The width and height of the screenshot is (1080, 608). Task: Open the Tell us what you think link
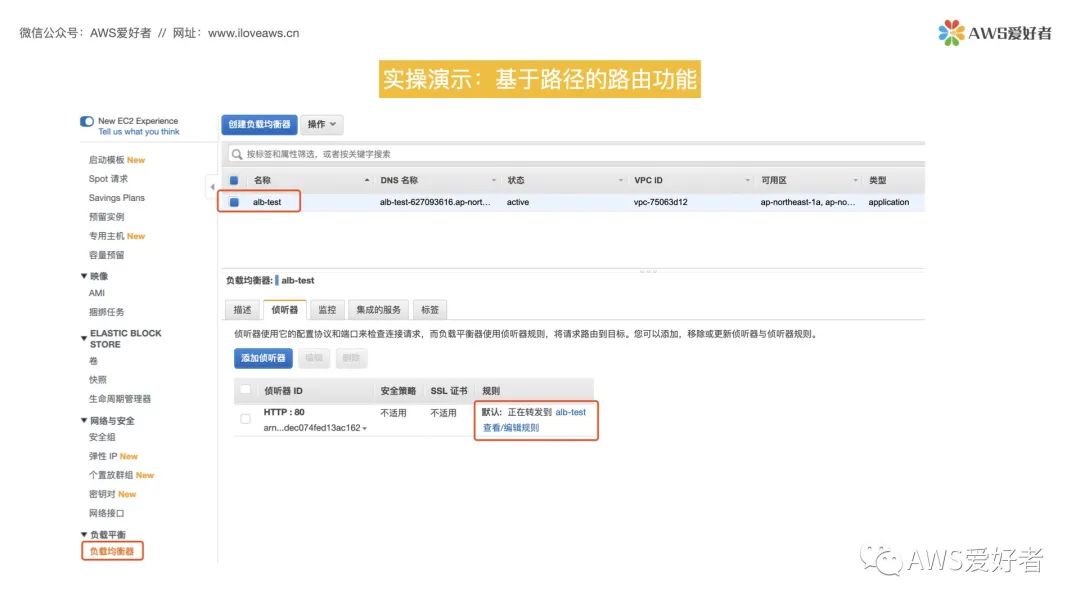click(138, 132)
